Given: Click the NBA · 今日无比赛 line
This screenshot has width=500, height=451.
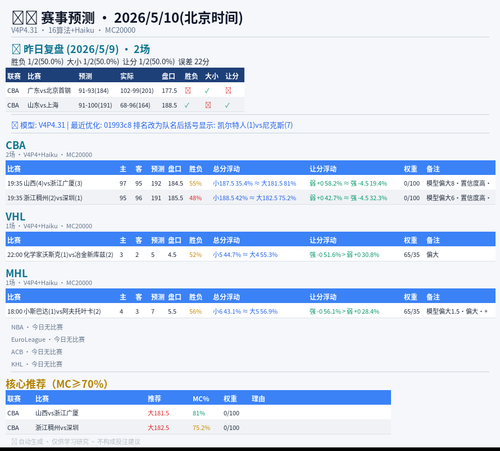Looking at the screenshot, I should click(37, 327).
